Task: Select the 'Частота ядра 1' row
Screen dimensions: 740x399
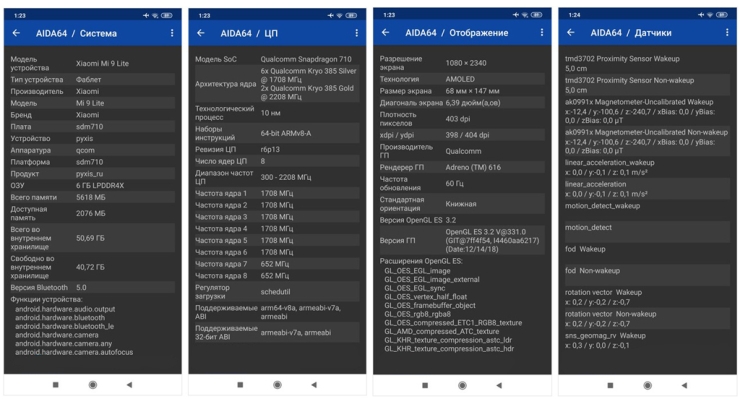Action: click(x=277, y=194)
